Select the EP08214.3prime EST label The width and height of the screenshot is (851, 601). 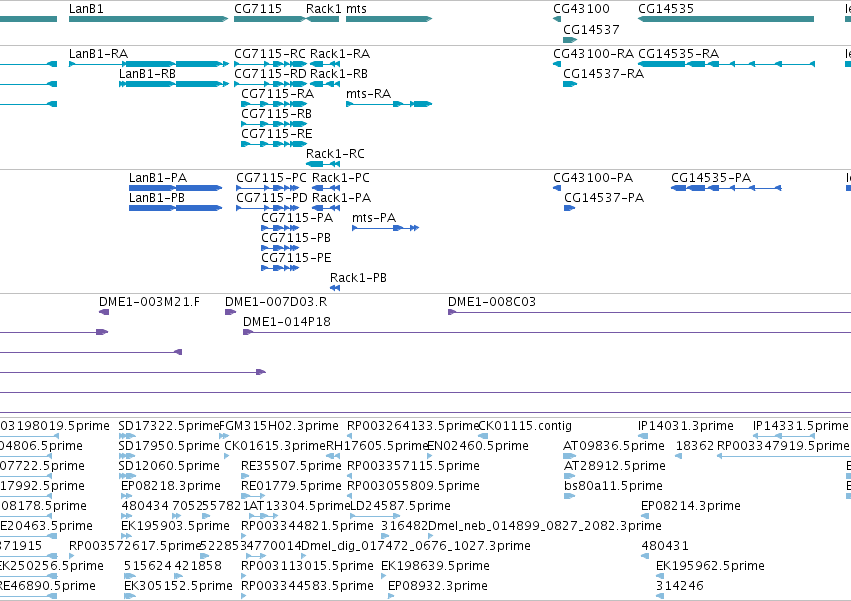691,506
